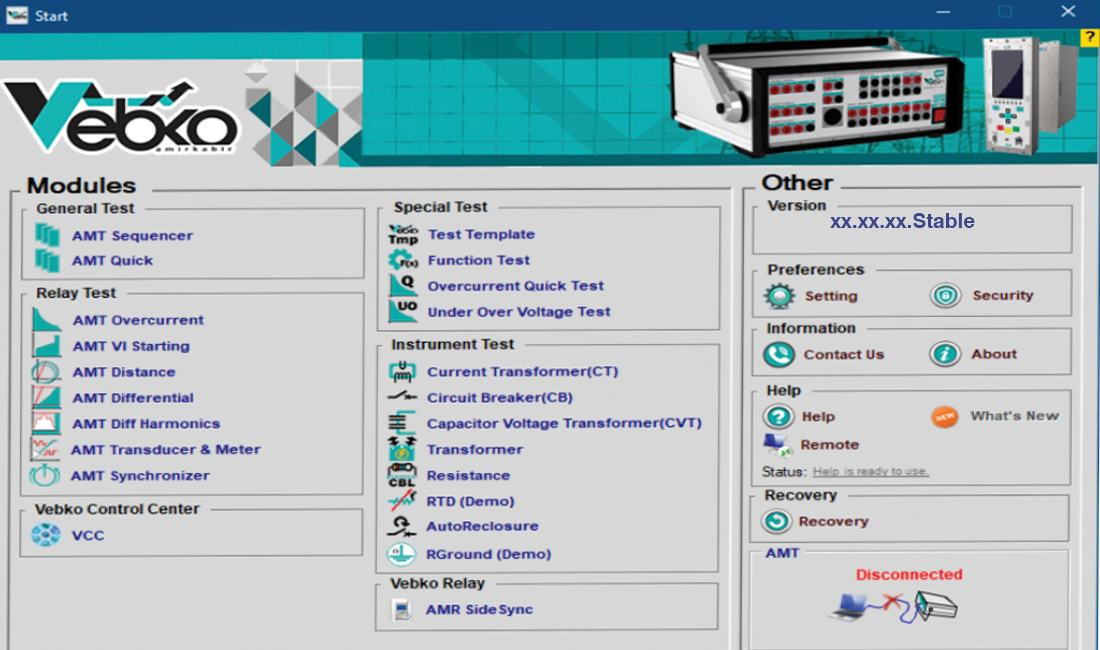Image resolution: width=1100 pixels, height=650 pixels.
Task: Click the Function Test gear icon
Action: [x=403, y=260]
